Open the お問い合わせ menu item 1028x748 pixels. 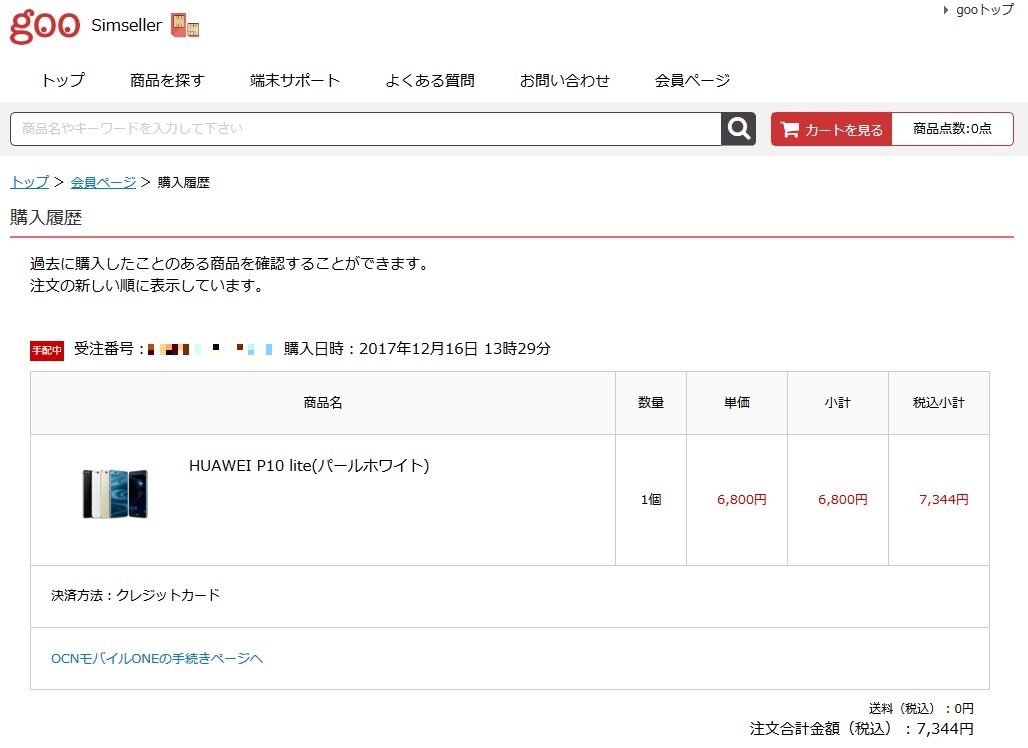click(x=564, y=80)
